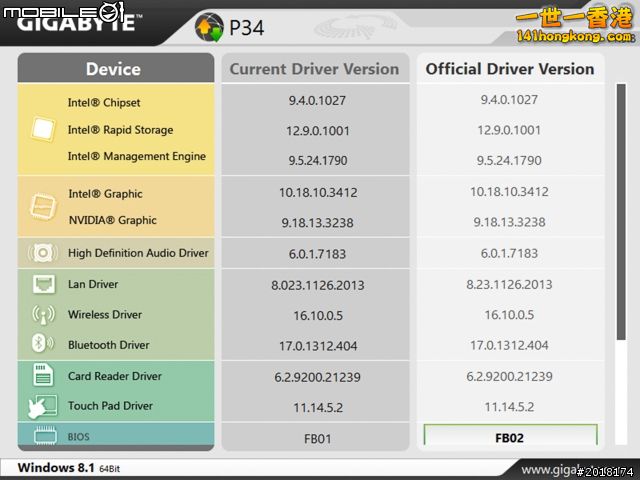Click the P34 model title
The width and height of the screenshot is (640, 480).
(247, 28)
